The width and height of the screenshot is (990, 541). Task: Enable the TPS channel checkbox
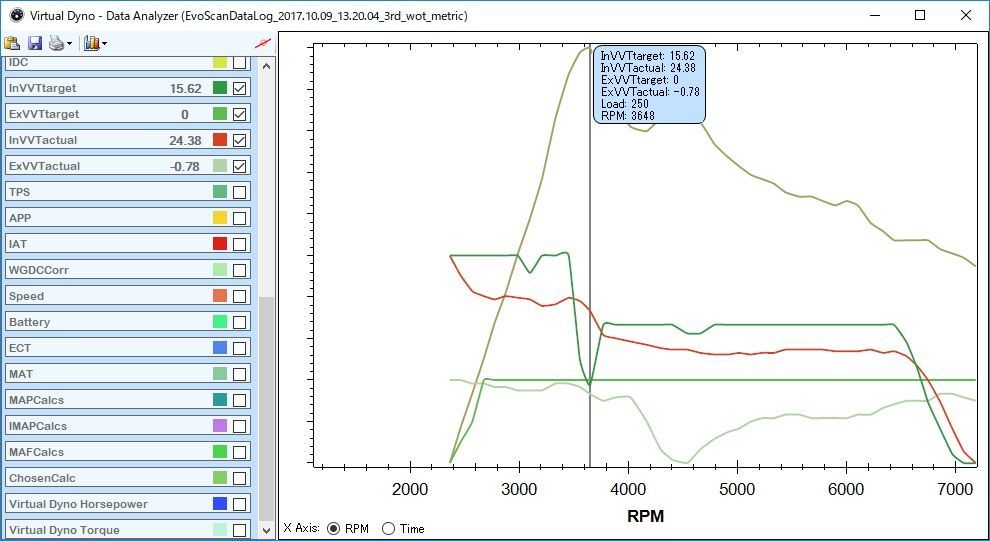point(240,192)
